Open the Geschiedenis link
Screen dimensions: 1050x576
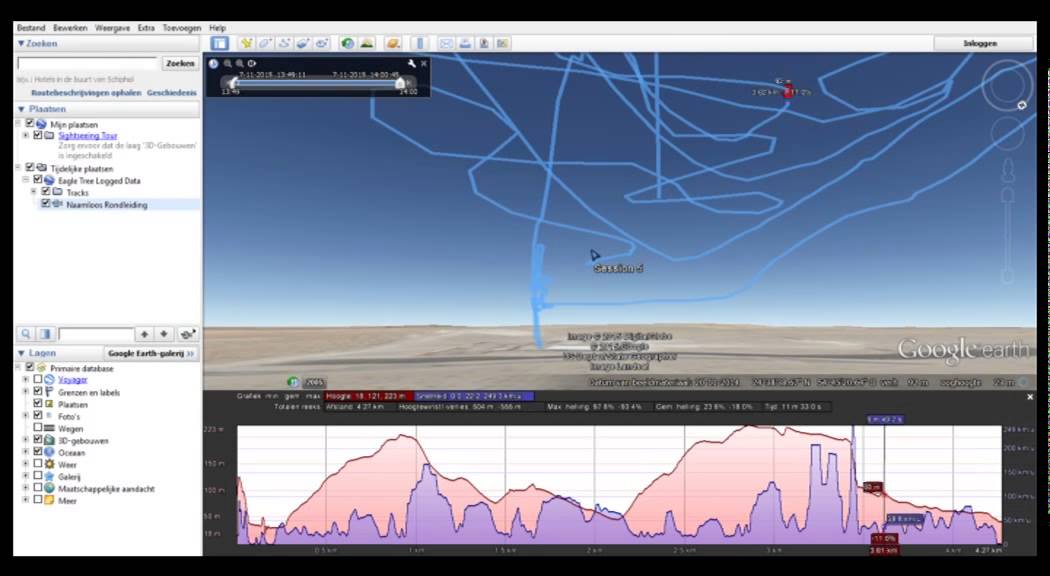coord(172,93)
